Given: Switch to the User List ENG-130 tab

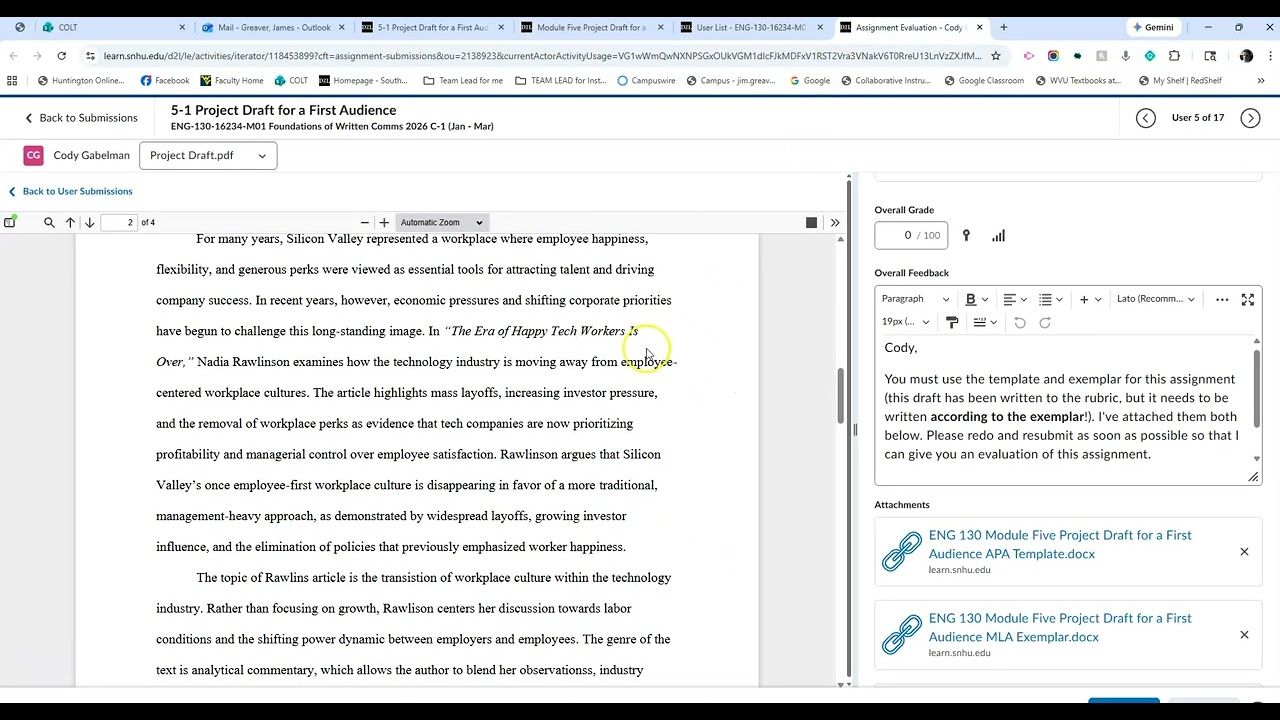Looking at the screenshot, I should pyautogui.click(x=750, y=27).
